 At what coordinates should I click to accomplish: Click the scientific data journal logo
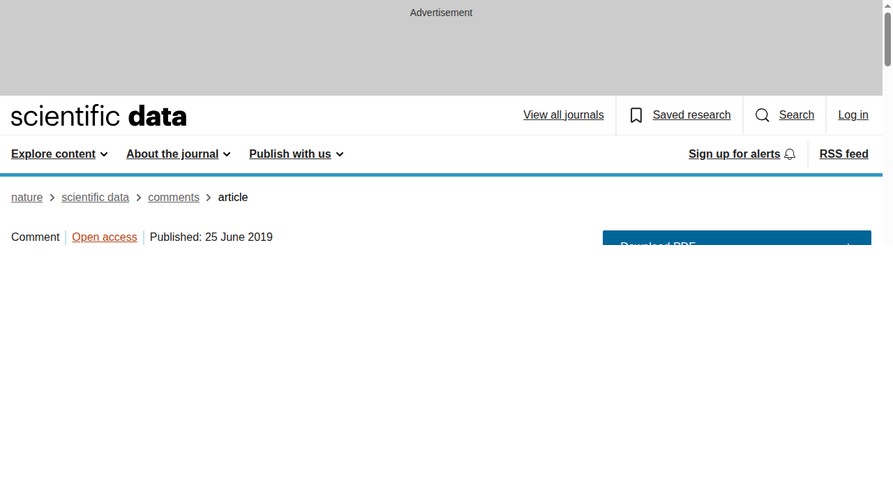99,116
